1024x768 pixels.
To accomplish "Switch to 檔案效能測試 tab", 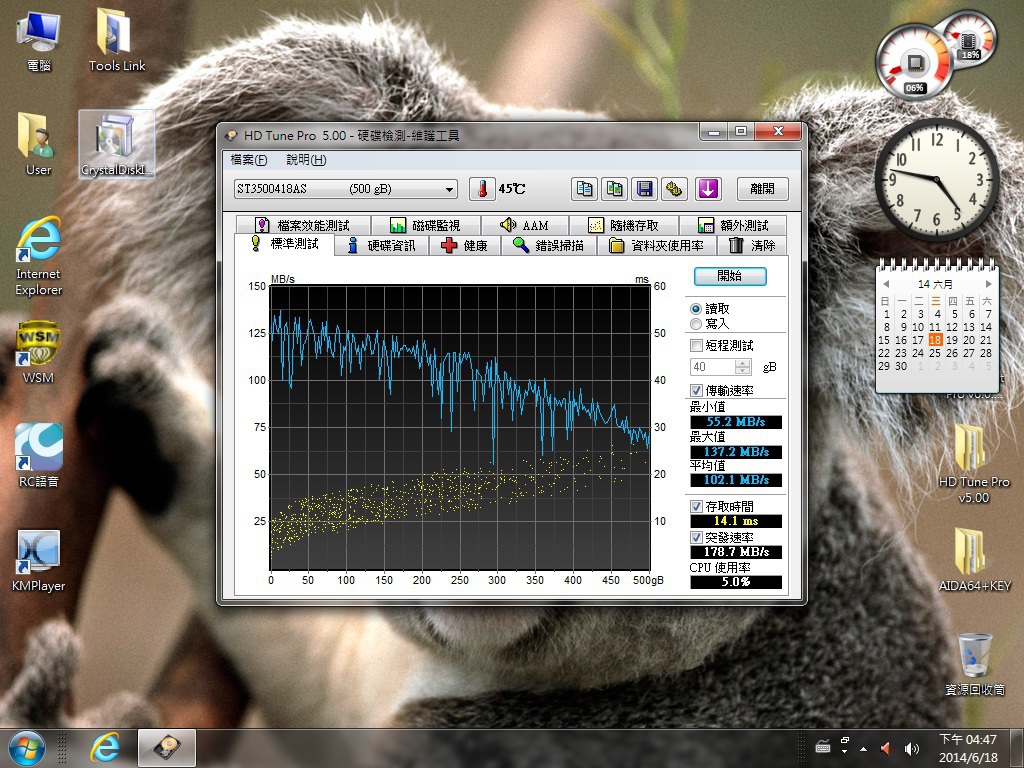I will tap(304, 225).
